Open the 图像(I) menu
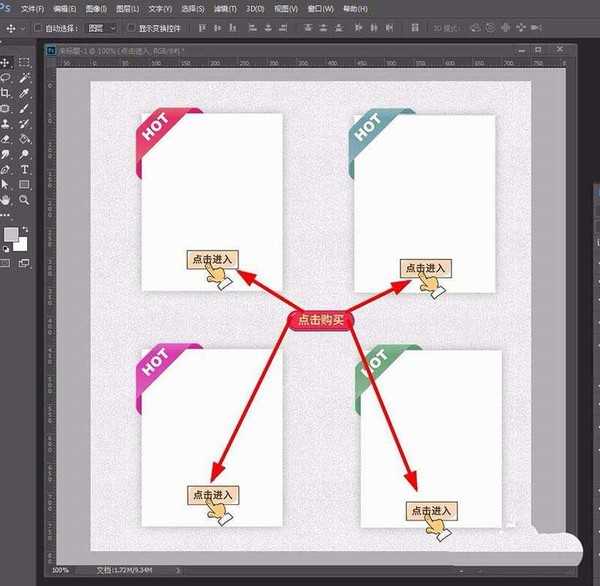 (97, 8)
